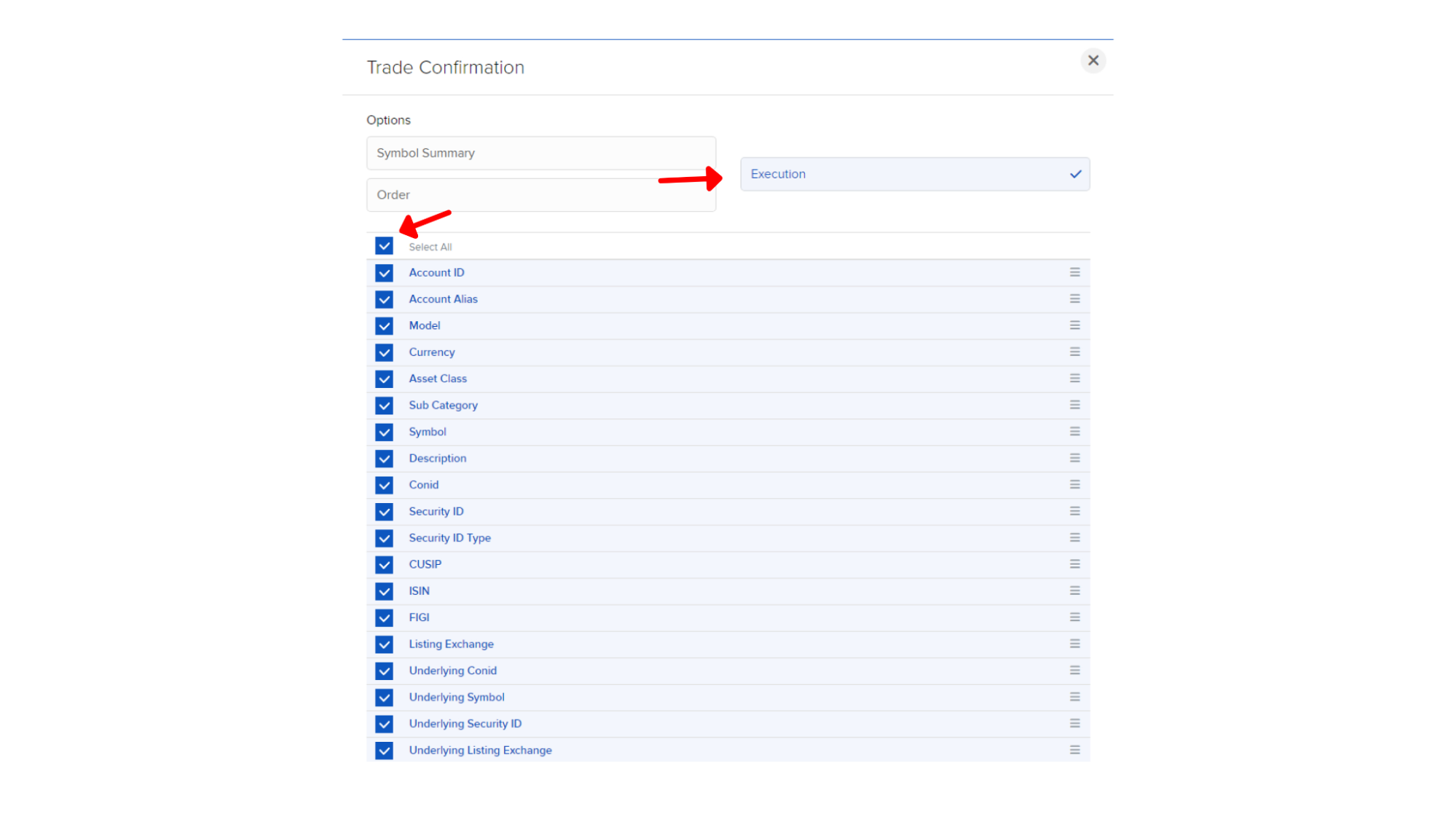The height and width of the screenshot is (819, 1456).
Task: Click the reorder handle beside Currency
Action: [x=1074, y=352]
